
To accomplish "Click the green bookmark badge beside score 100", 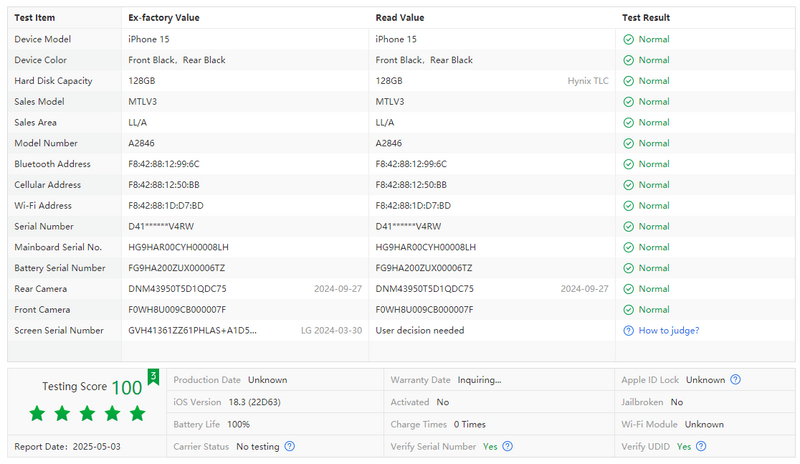I will coord(153,377).
